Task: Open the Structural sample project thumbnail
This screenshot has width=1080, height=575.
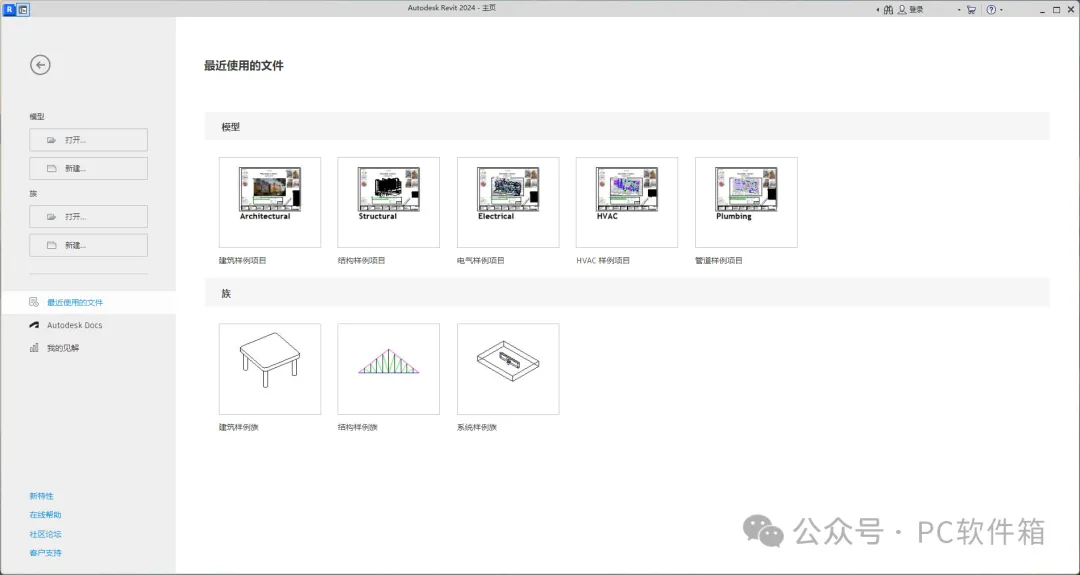Action: click(388, 202)
